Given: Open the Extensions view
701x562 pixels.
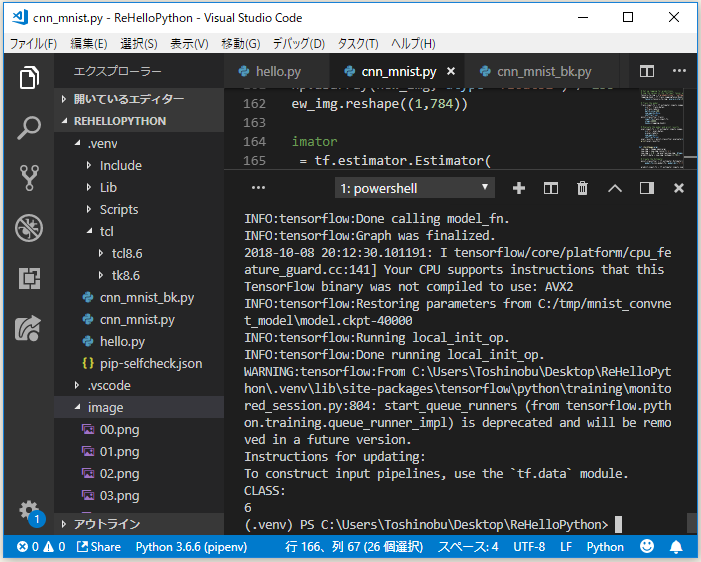Looking at the screenshot, I should click(x=29, y=278).
